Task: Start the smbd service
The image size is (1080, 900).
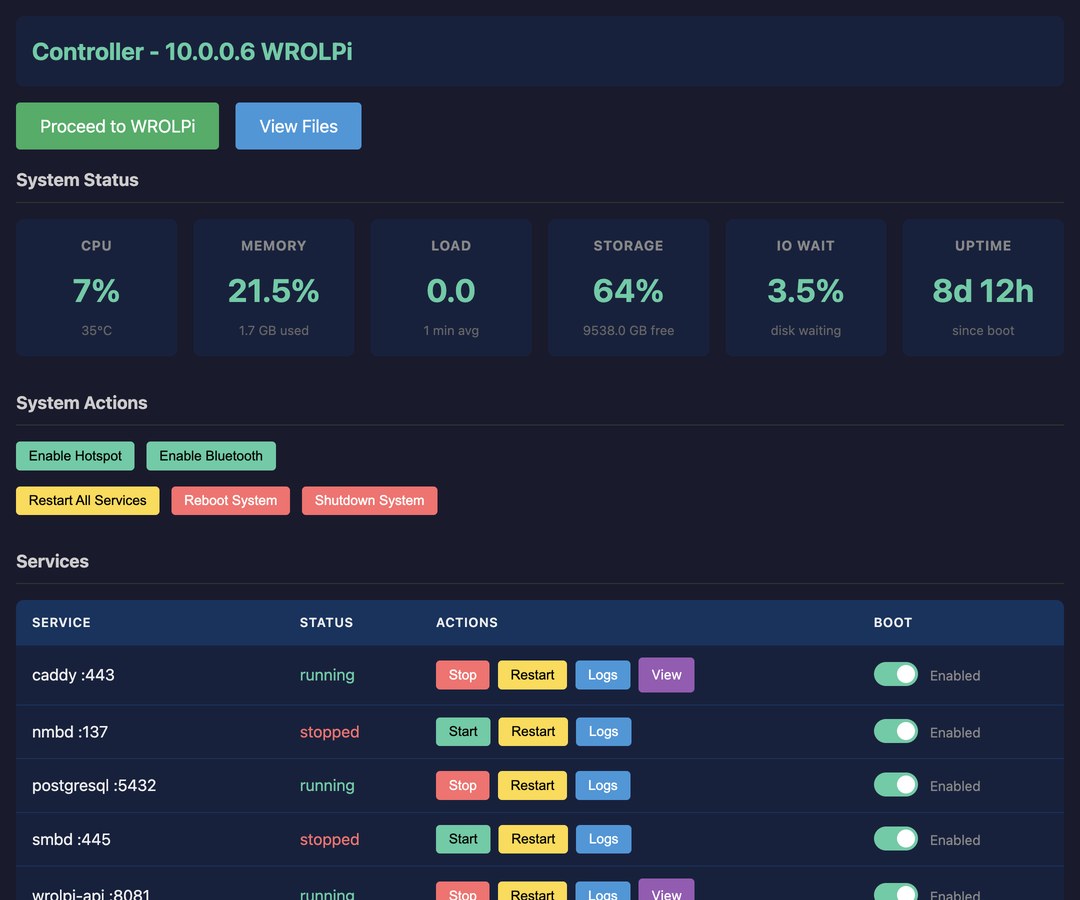Action: pyautogui.click(x=463, y=839)
